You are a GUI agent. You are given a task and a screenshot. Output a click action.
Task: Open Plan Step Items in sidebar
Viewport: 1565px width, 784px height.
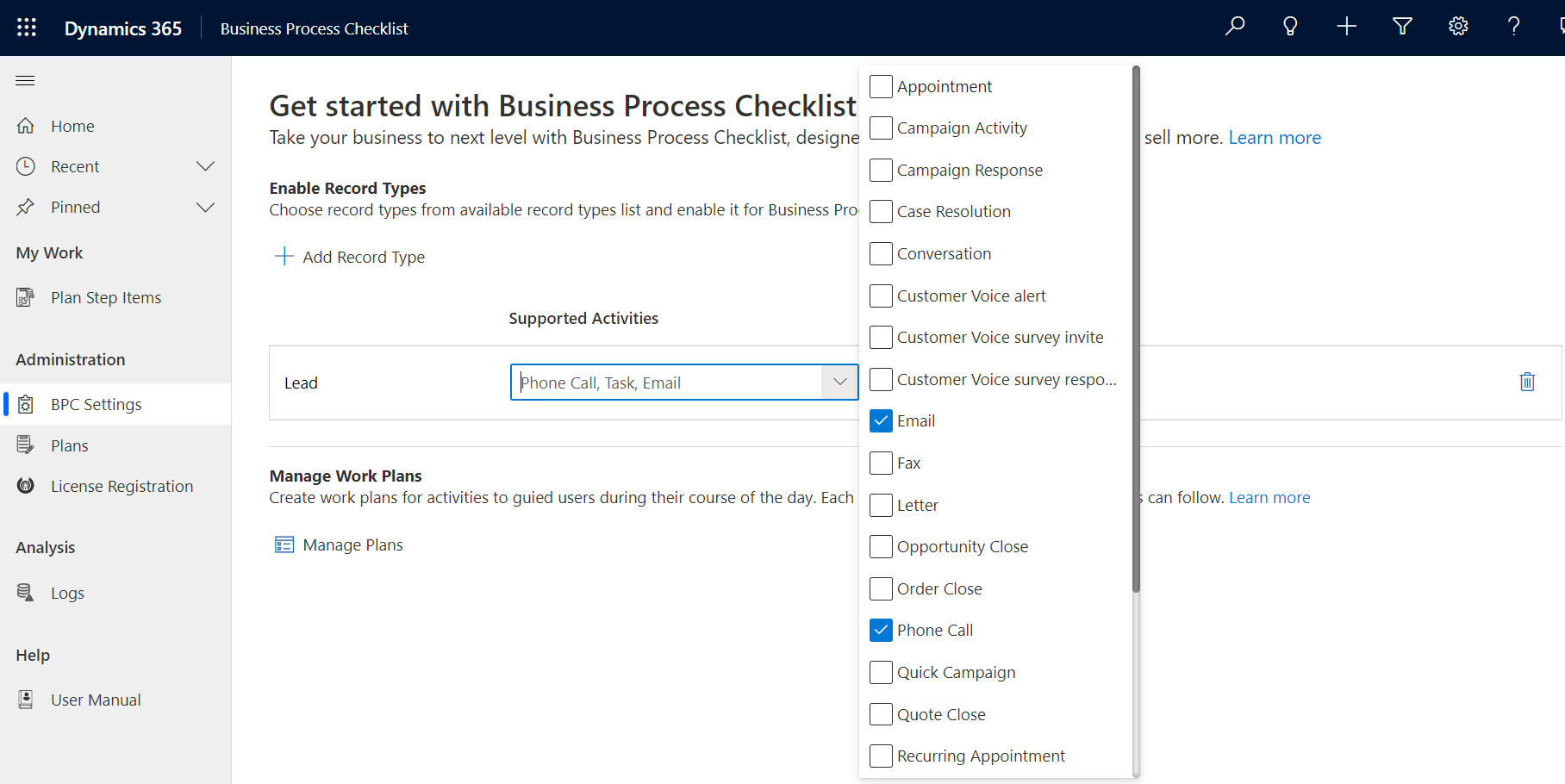click(115, 297)
